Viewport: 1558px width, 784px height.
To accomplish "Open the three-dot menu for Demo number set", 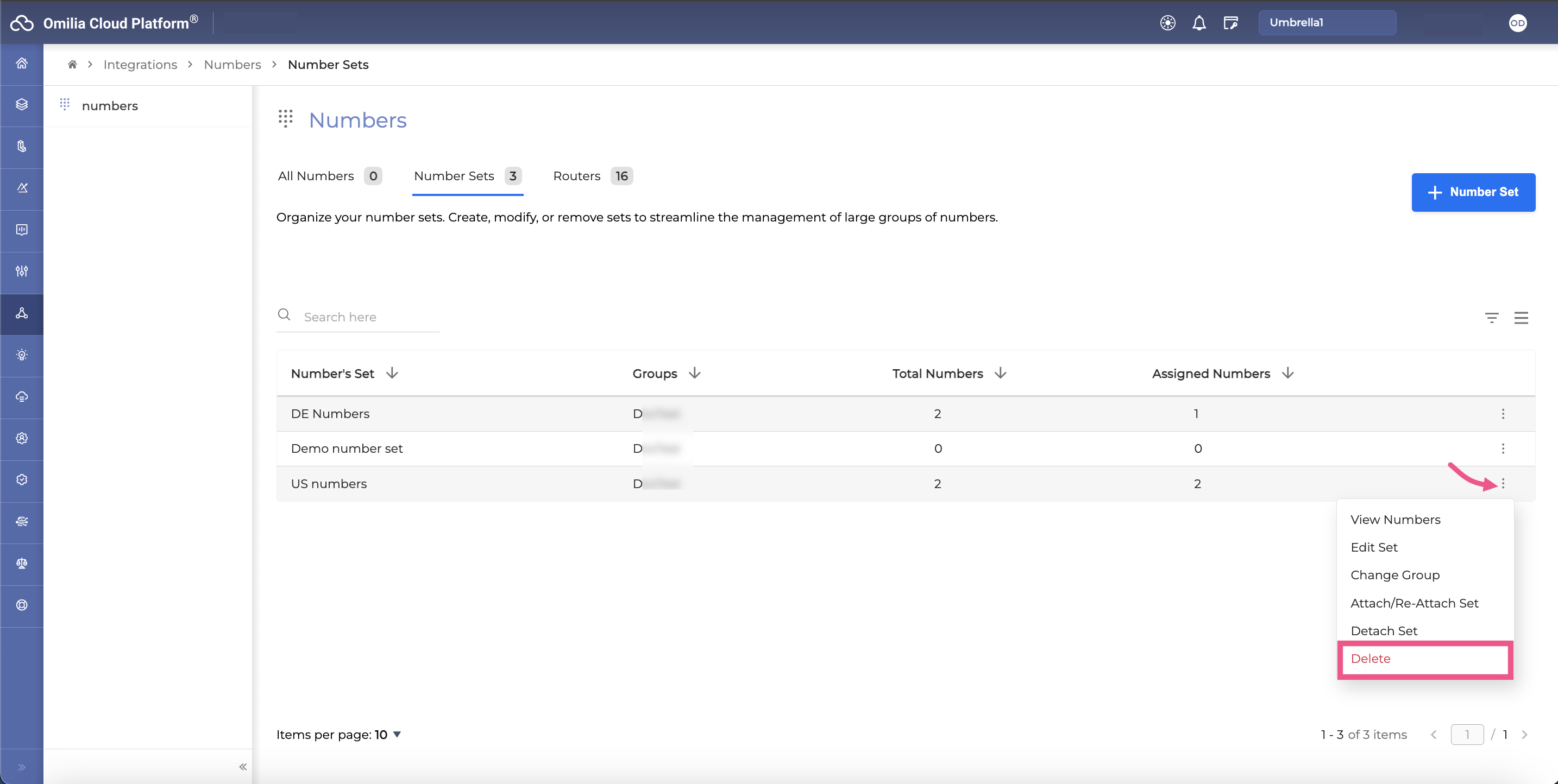I will click(x=1503, y=448).
